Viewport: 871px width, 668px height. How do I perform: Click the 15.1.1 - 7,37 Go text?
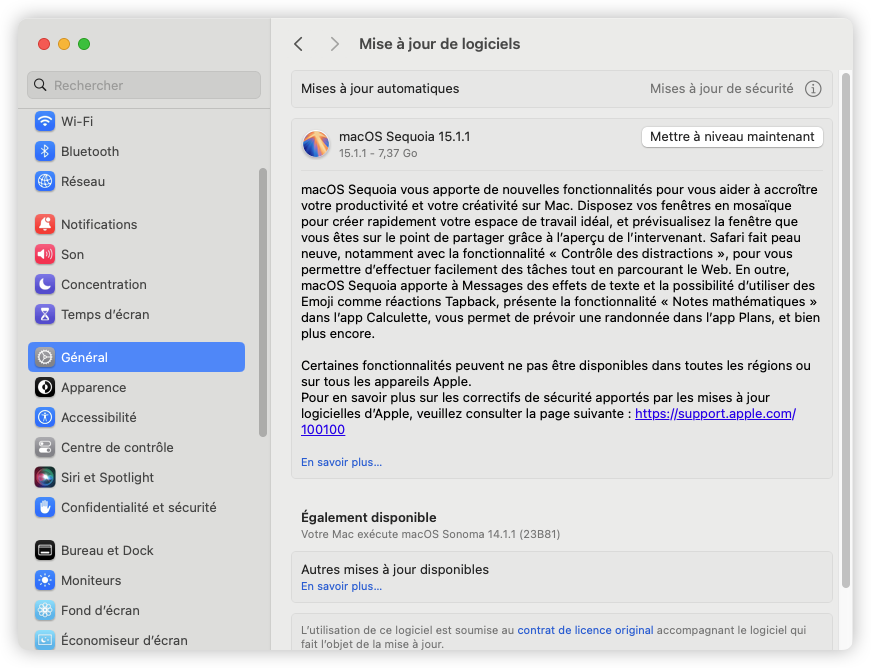(x=378, y=153)
